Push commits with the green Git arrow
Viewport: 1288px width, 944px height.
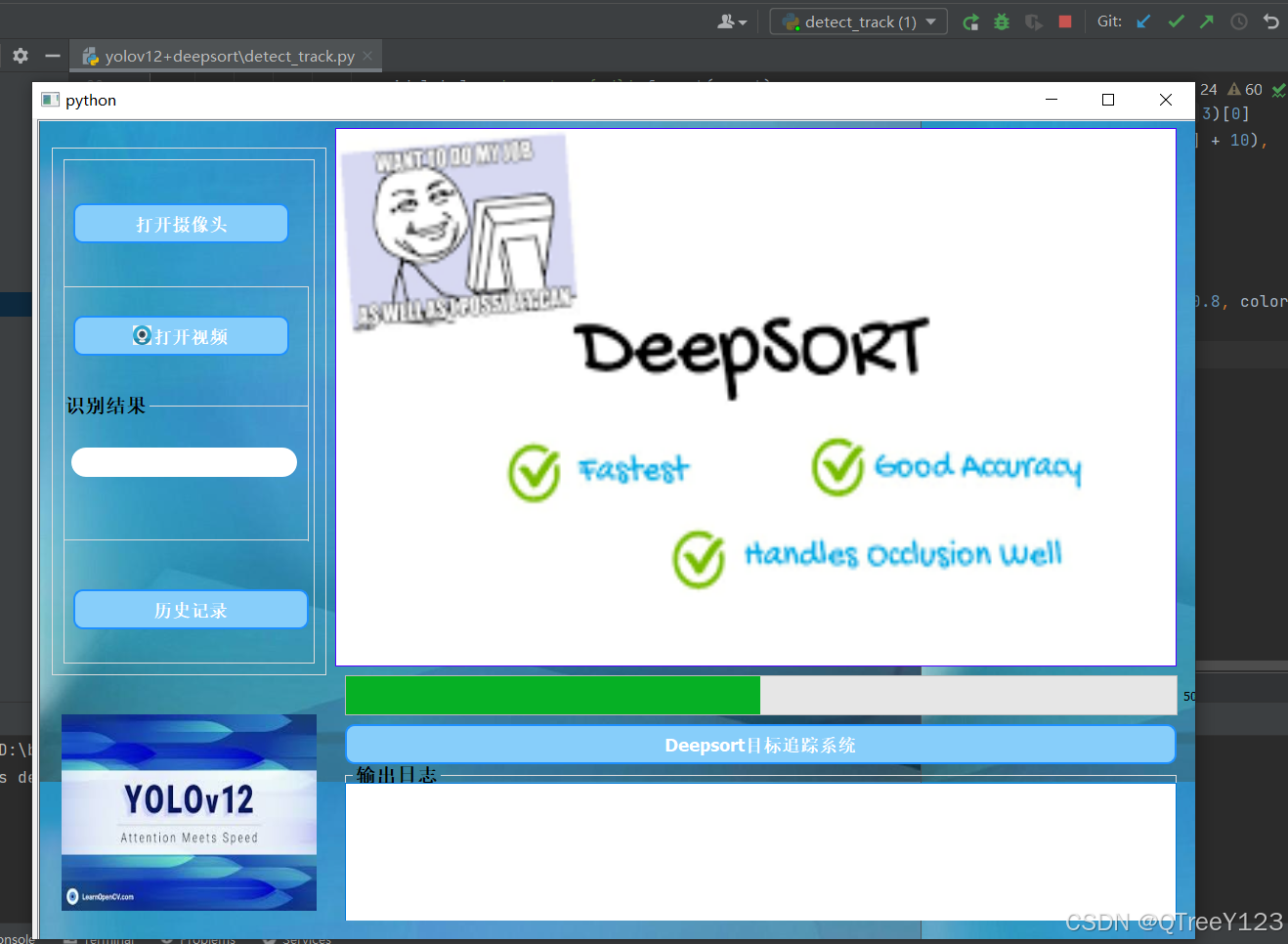pyautogui.click(x=1207, y=21)
